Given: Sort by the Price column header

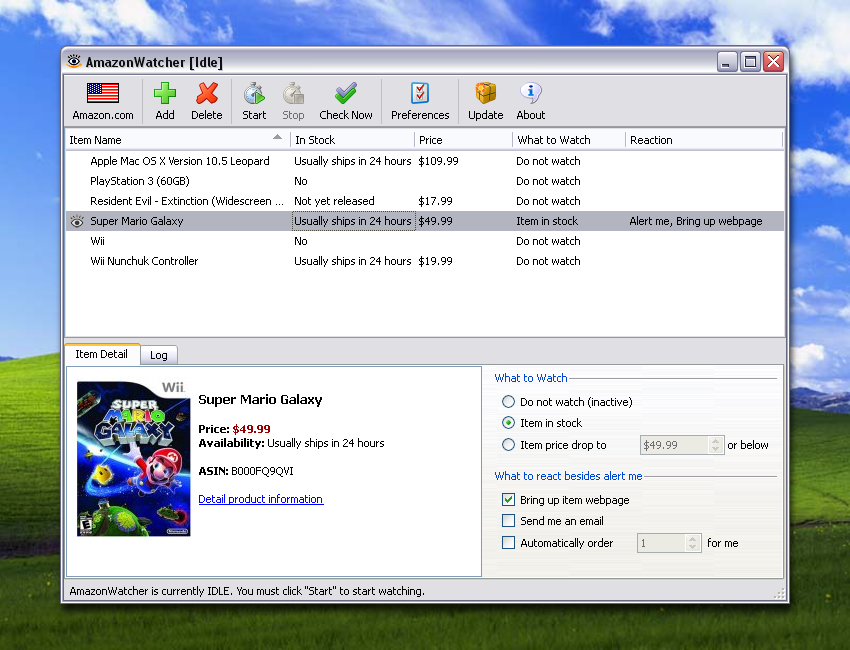Looking at the screenshot, I should tap(463, 140).
